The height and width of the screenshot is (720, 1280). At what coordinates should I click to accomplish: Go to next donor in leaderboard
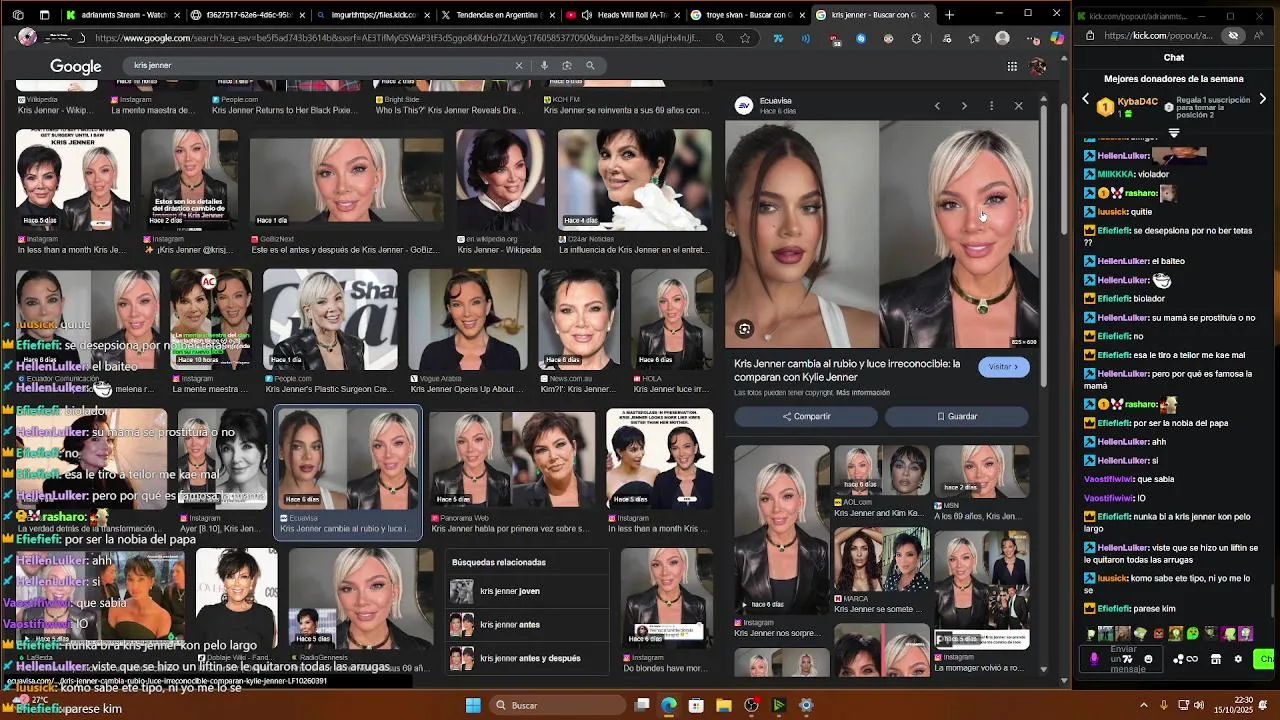[x=1262, y=99]
